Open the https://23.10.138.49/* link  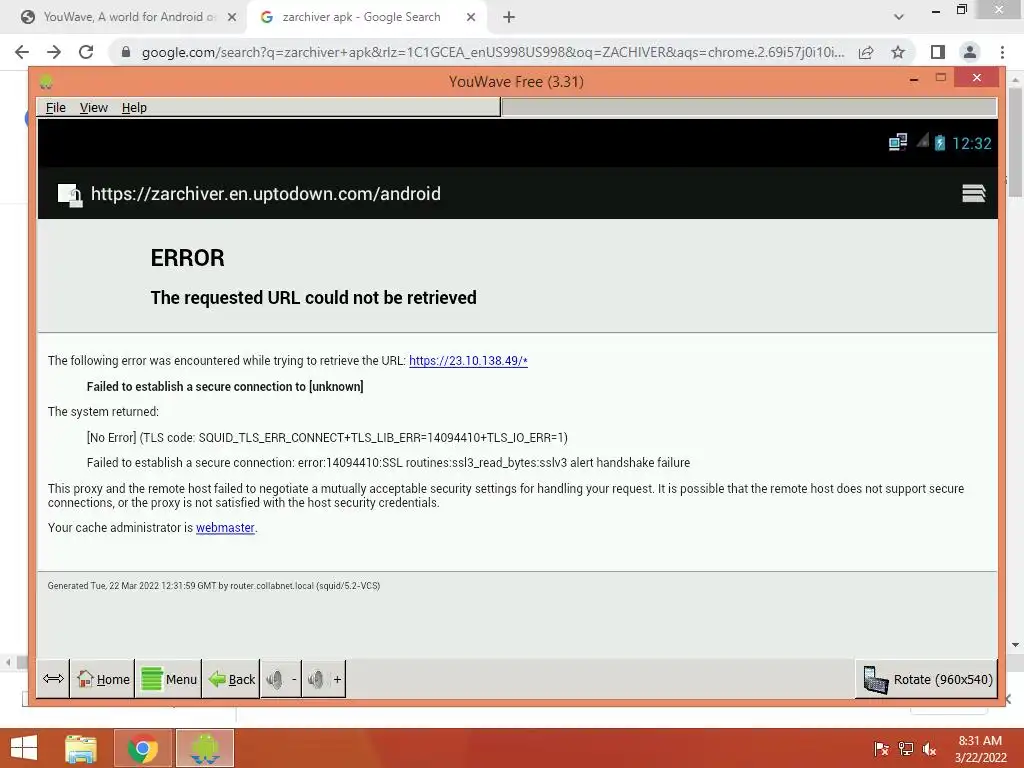click(x=468, y=360)
